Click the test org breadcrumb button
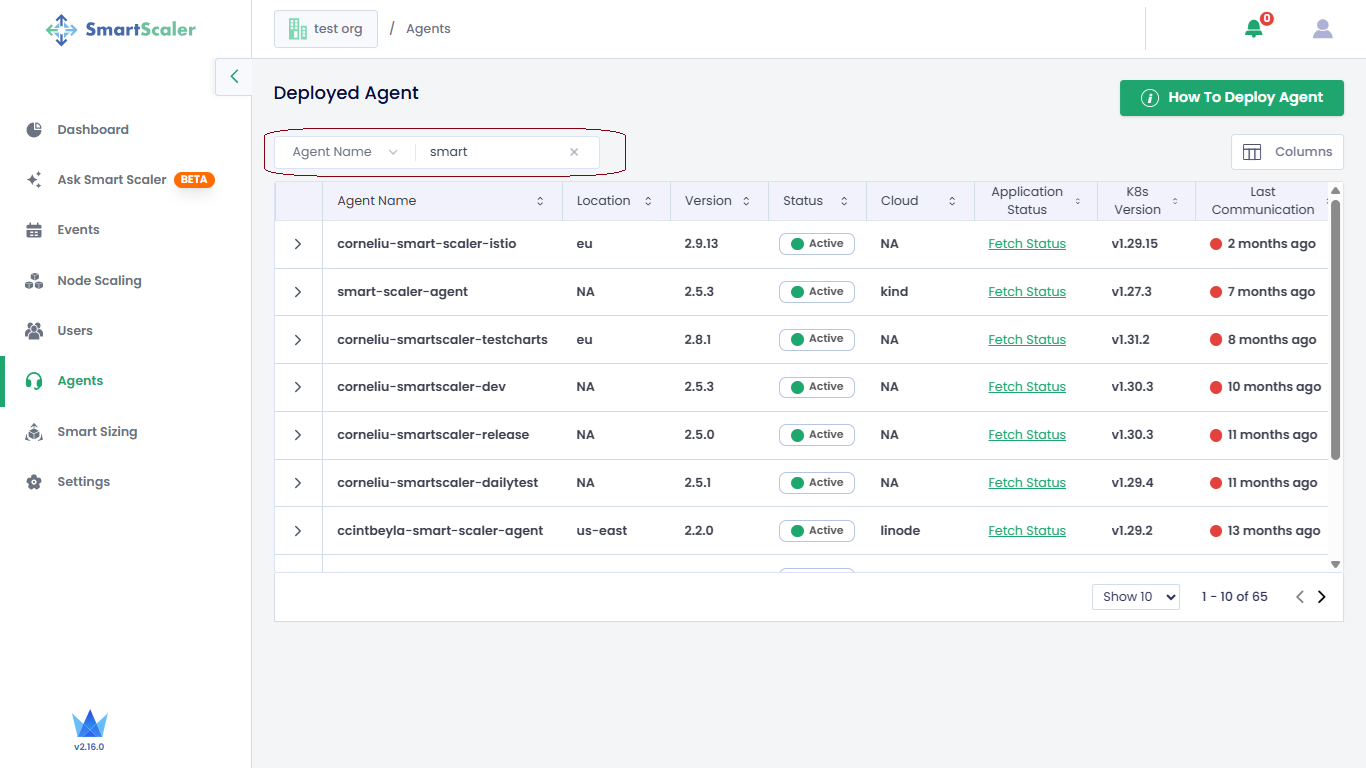Viewport: 1366px width, 768px height. pos(326,29)
